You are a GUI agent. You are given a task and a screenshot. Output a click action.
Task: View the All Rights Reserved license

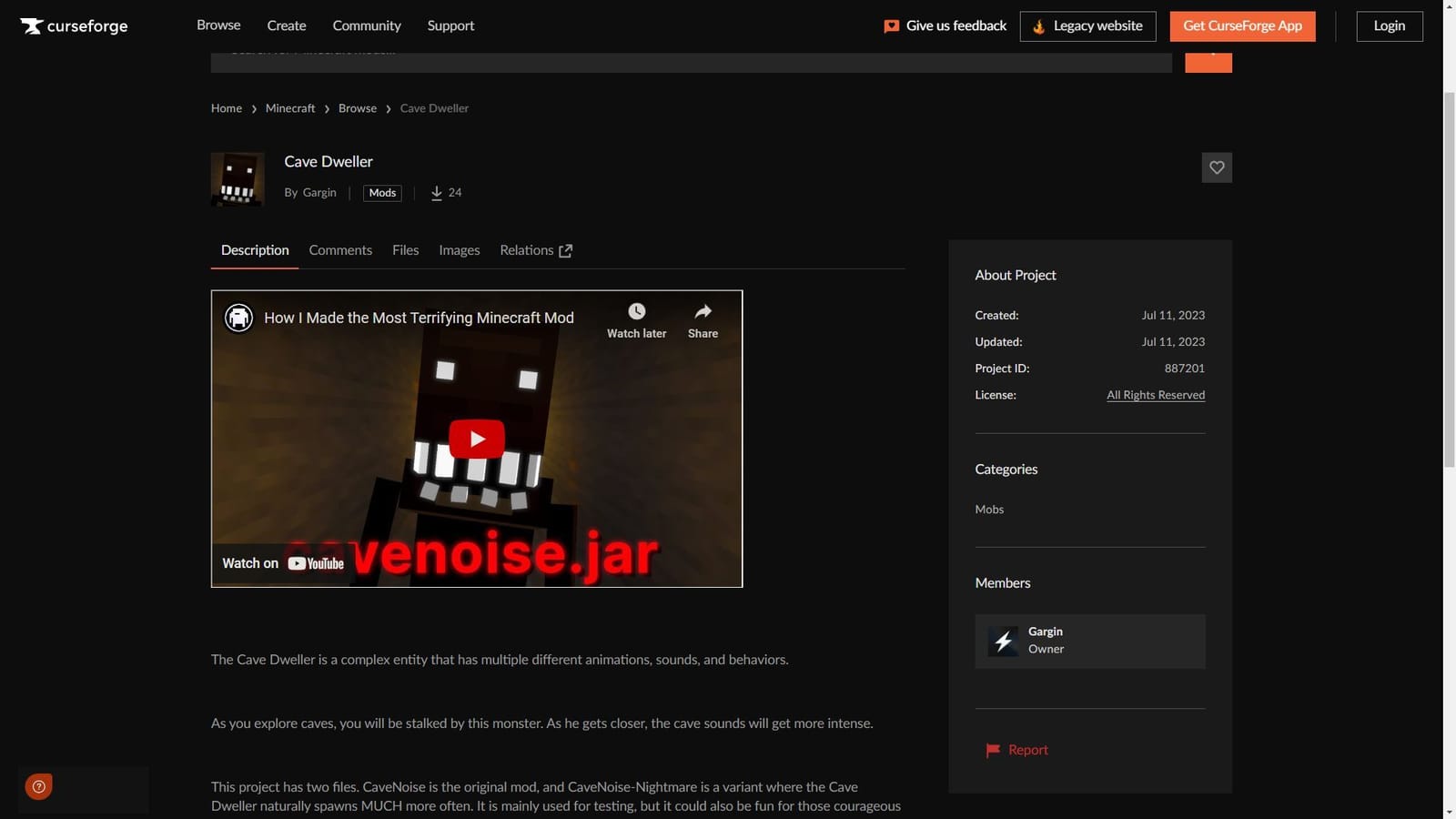coord(1155,395)
